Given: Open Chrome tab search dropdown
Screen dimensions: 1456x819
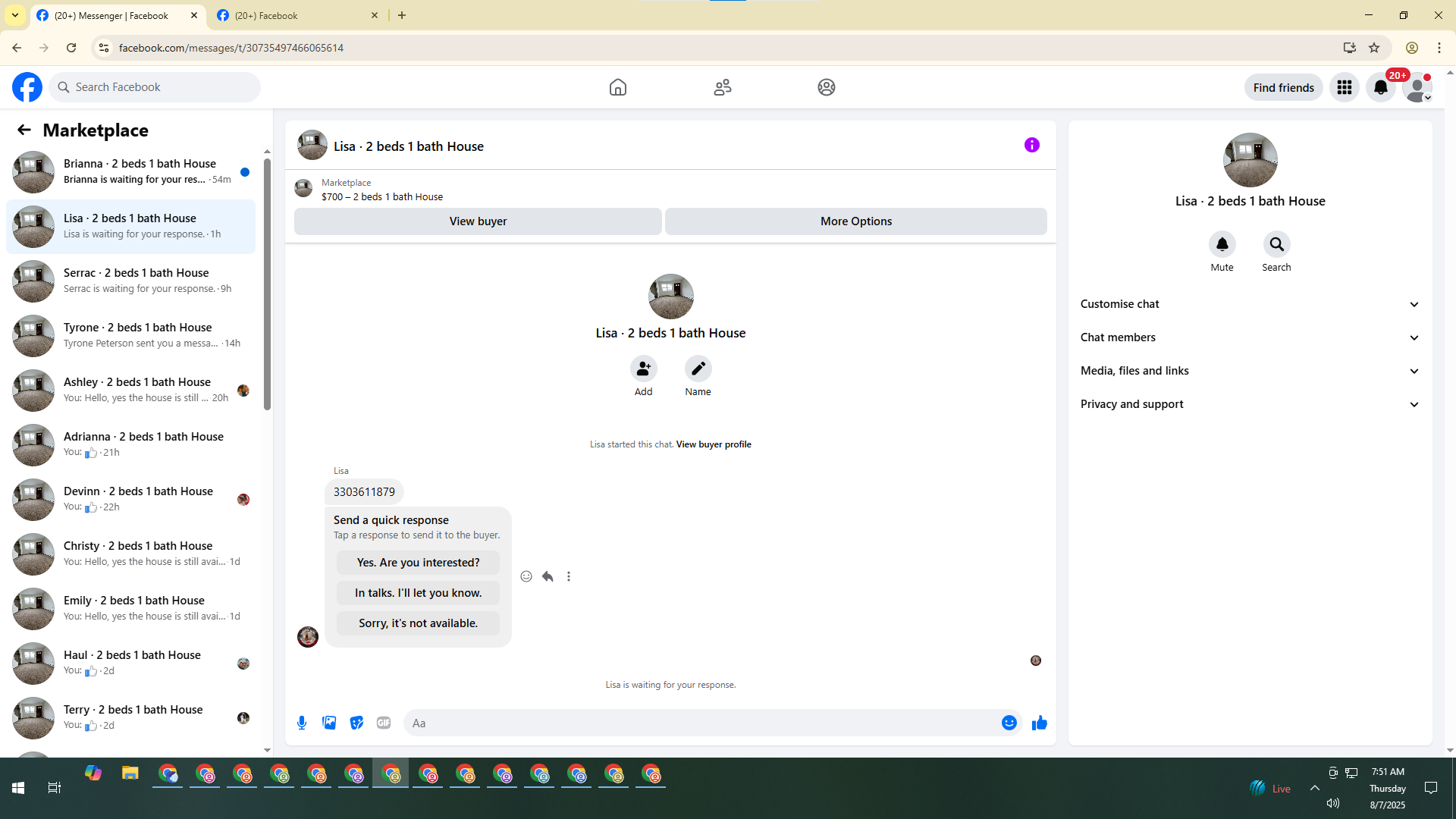Looking at the screenshot, I should (15, 15).
